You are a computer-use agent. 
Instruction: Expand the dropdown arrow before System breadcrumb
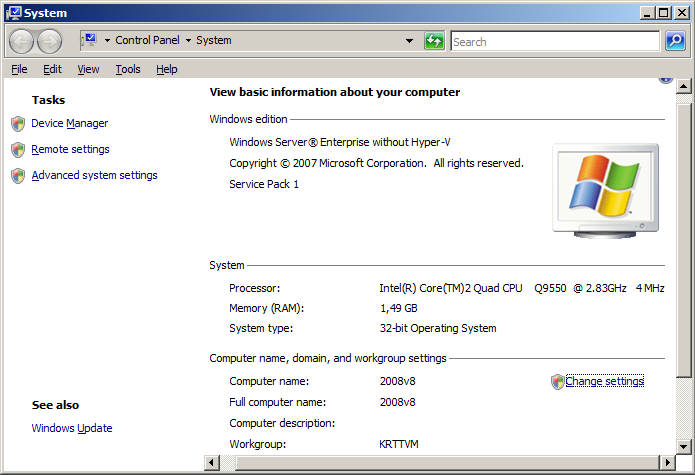[x=188, y=40]
